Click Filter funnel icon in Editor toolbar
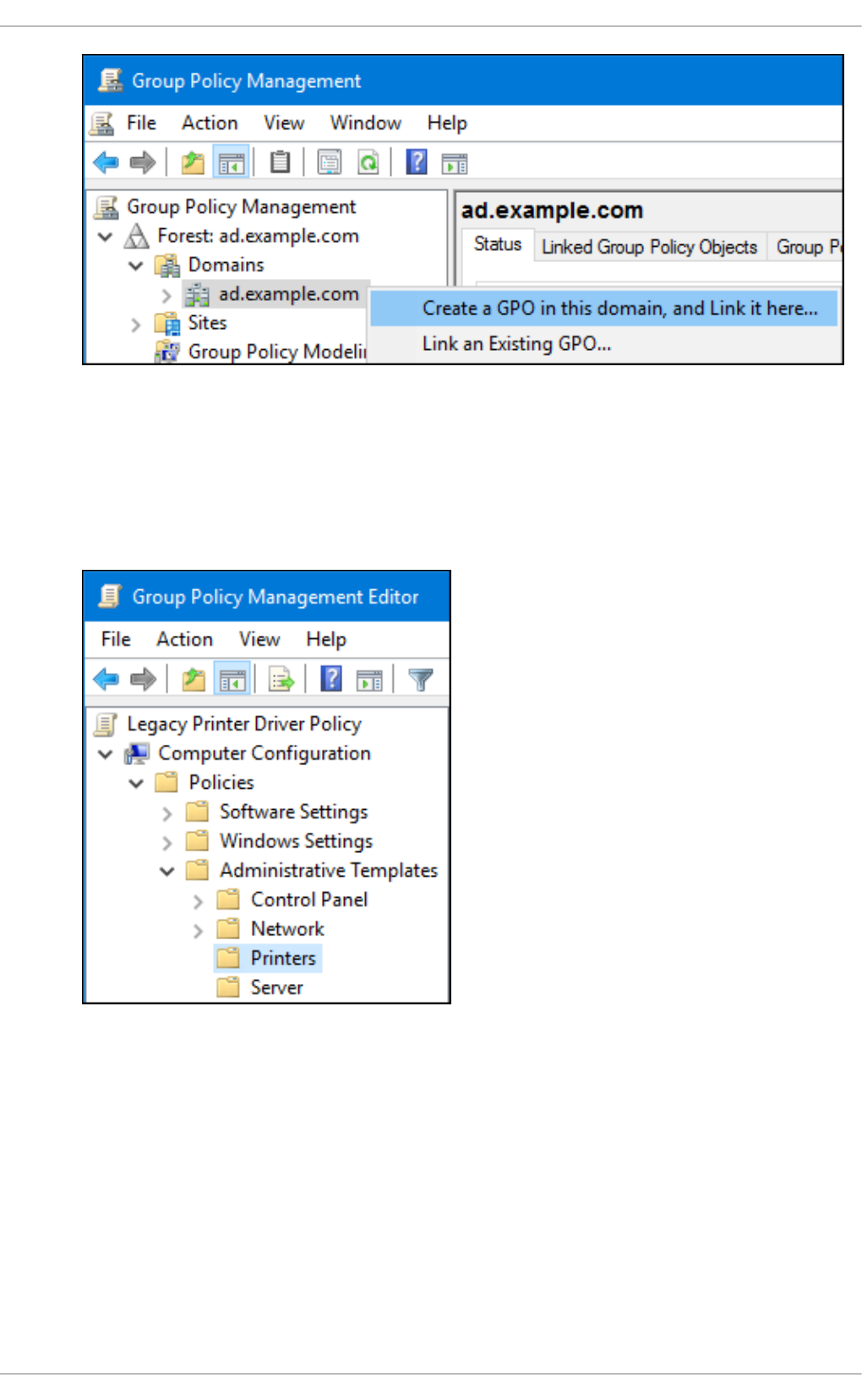Screen dimensions: 862x1400 click(x=420, y=679)
